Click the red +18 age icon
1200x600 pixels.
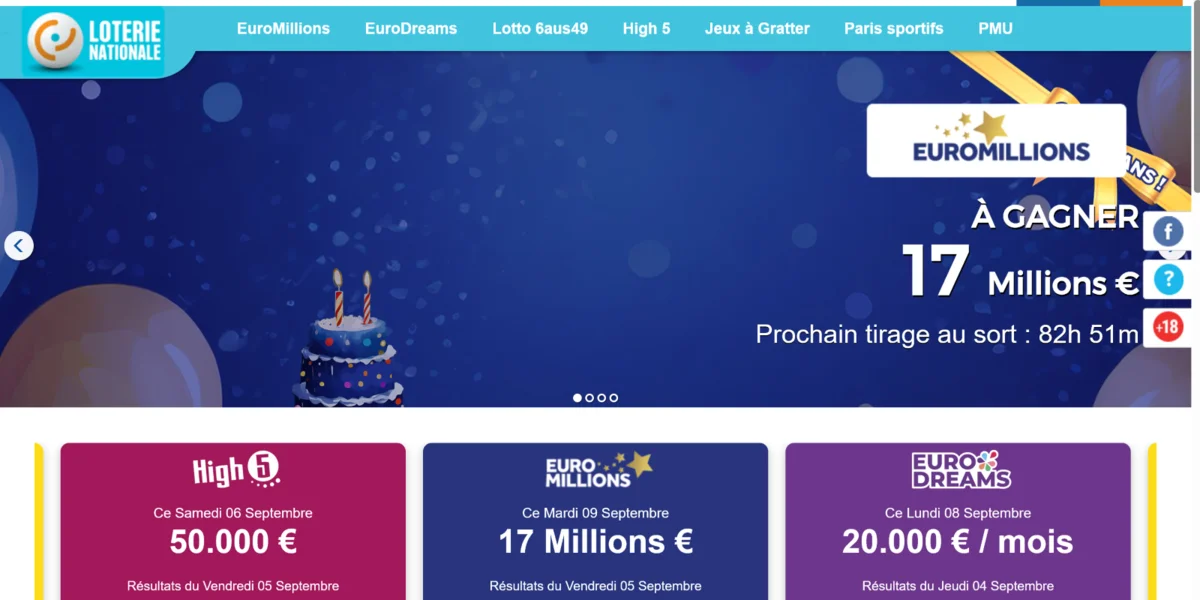[x=1167, y=327]
